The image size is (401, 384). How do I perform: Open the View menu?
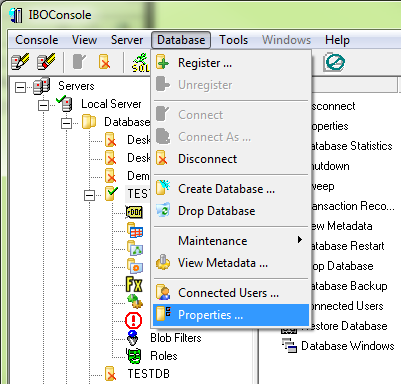point(84,40)
